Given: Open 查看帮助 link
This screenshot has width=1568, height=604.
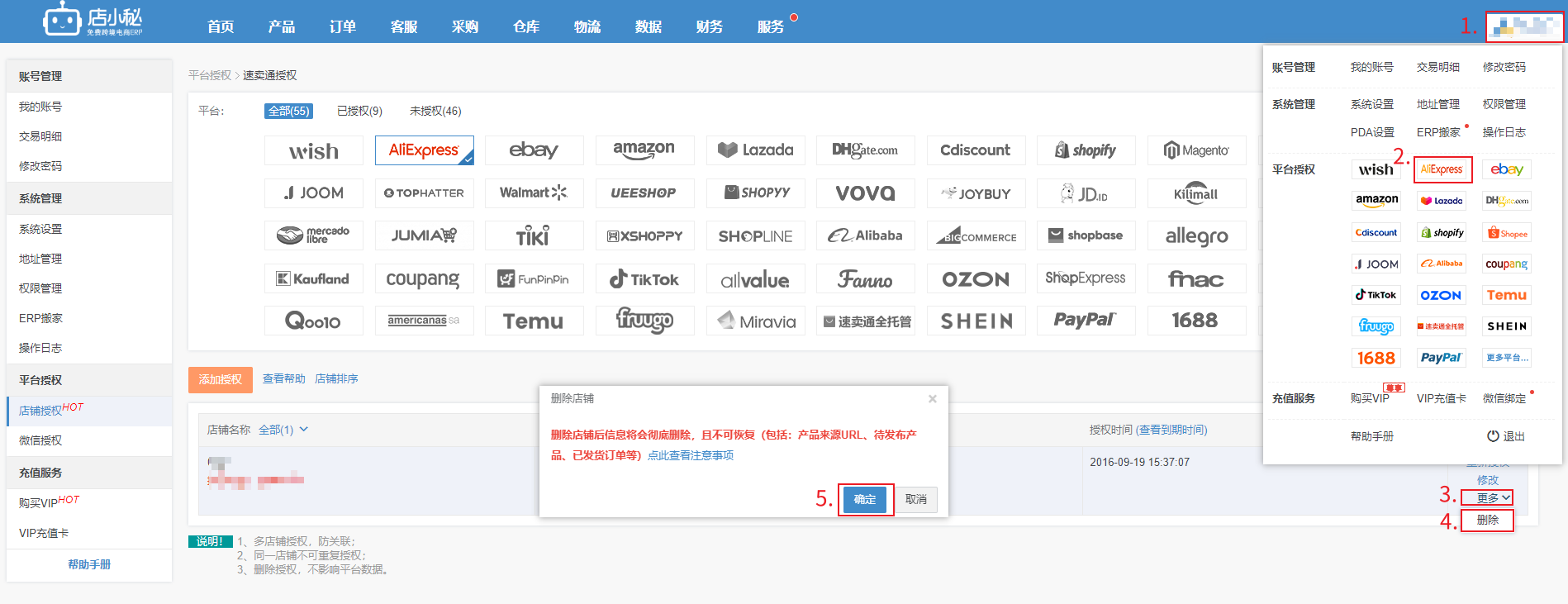Looking at the screenshot, I should pos(284,378).
